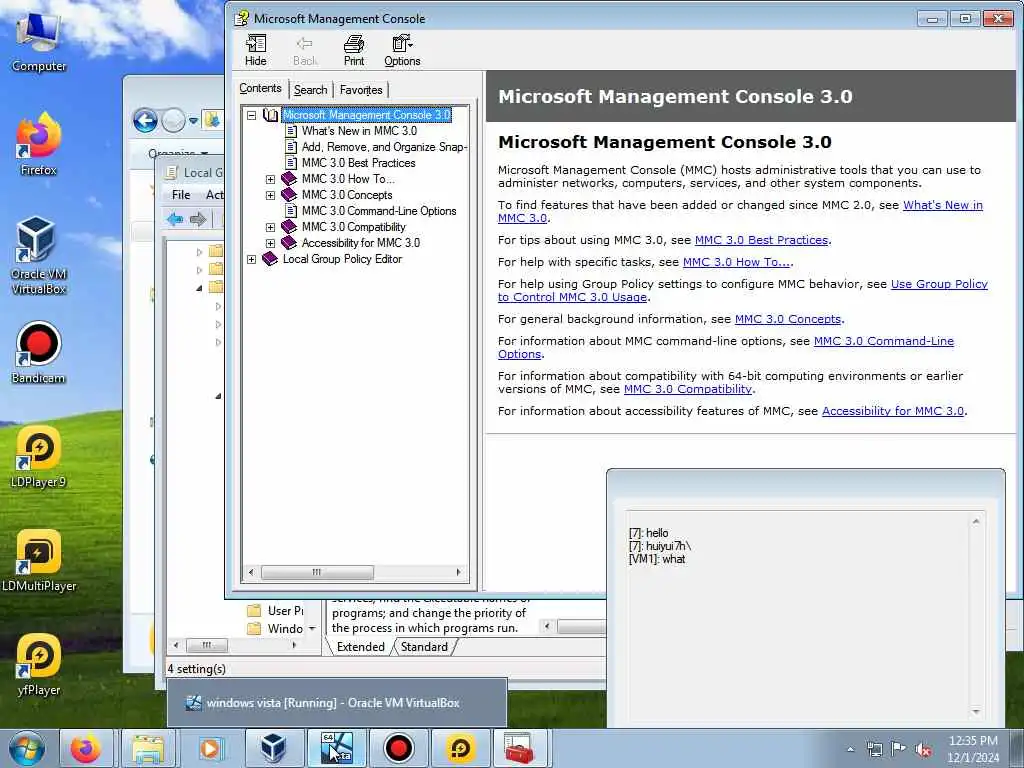The width and height of the screenshot is (1024, 768).
Task: Click the forward arrow in Group Policy toolbar
Action: pyautogui.click(x=198, y=219)
